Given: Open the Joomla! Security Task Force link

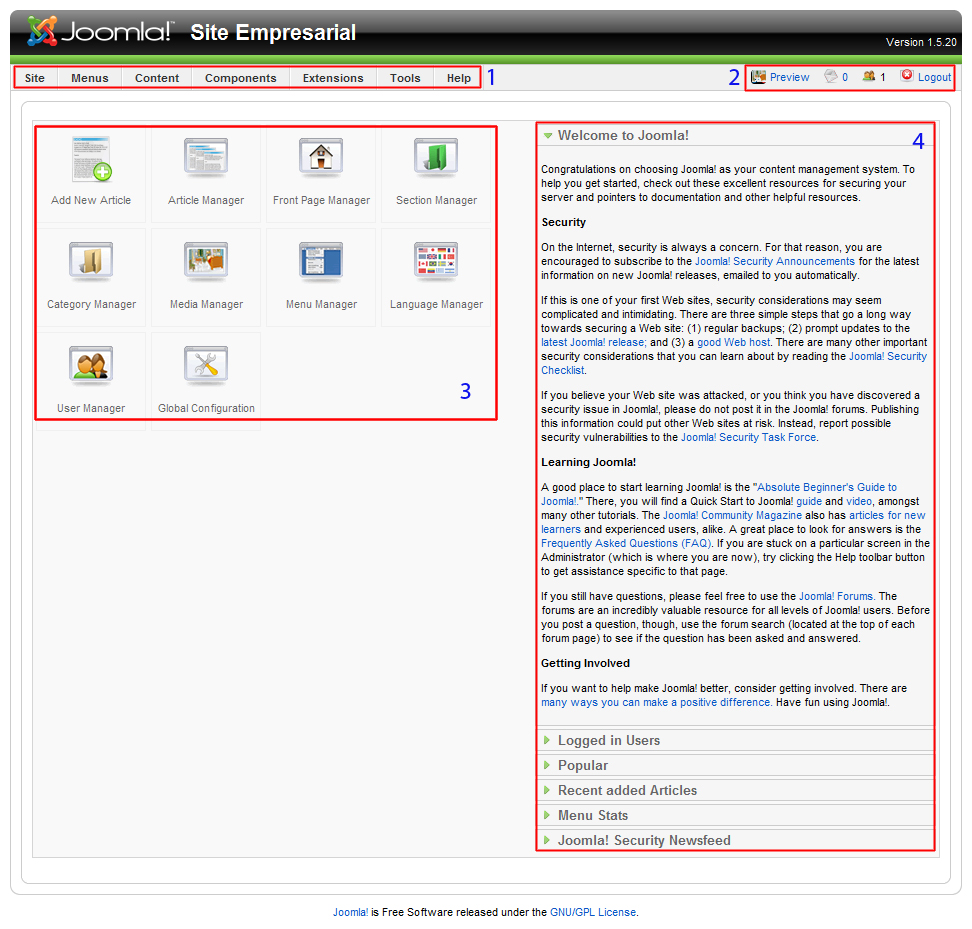Looking at the screenshot, I should tap(748, 437).
